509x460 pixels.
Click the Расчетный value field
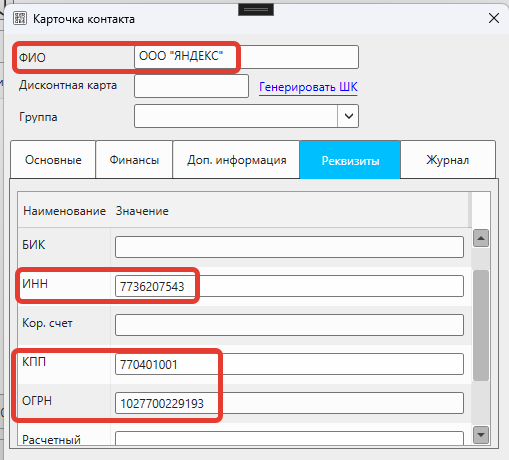coord(289,438)
